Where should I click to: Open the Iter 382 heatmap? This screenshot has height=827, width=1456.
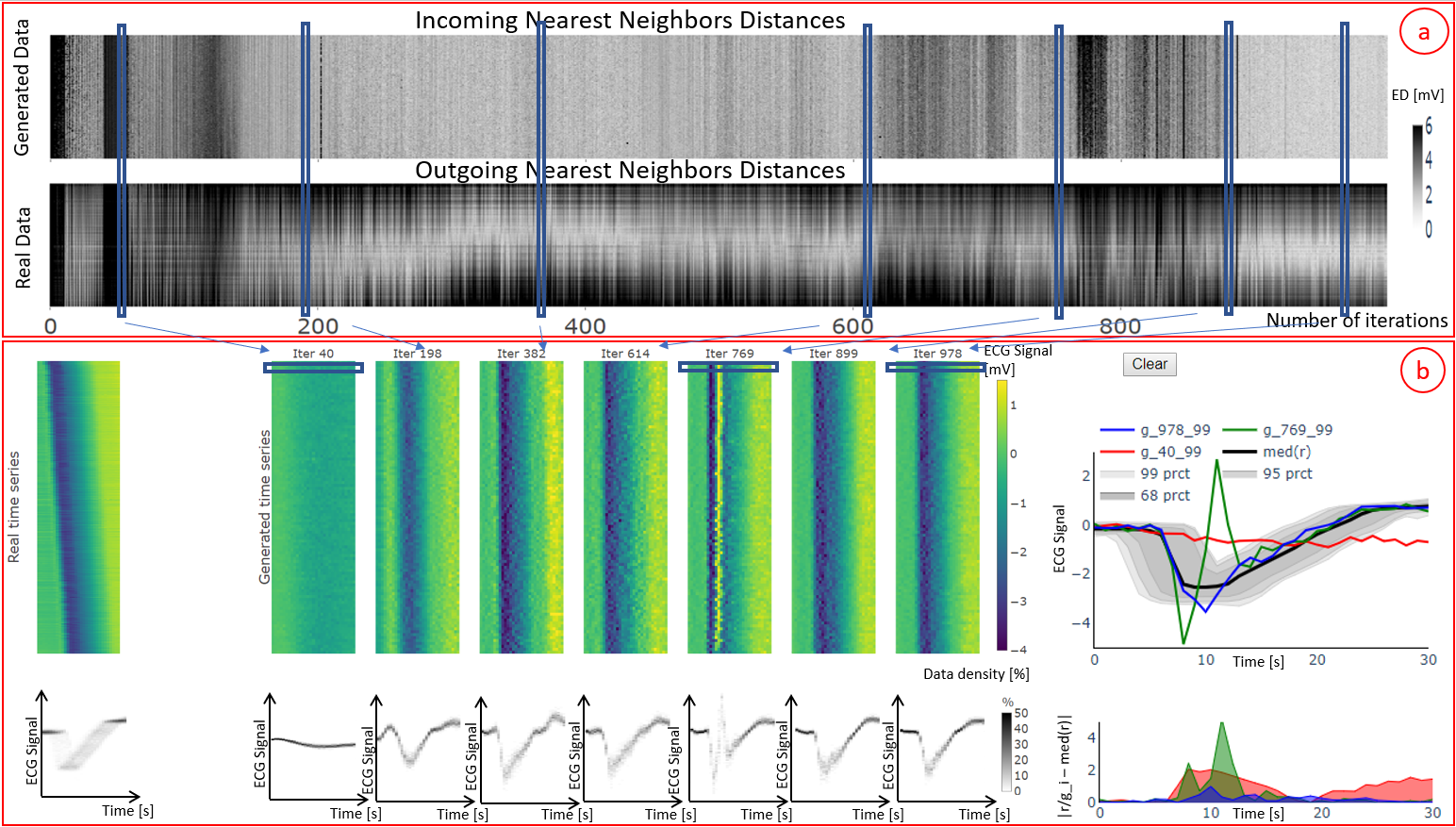[521, 509]
